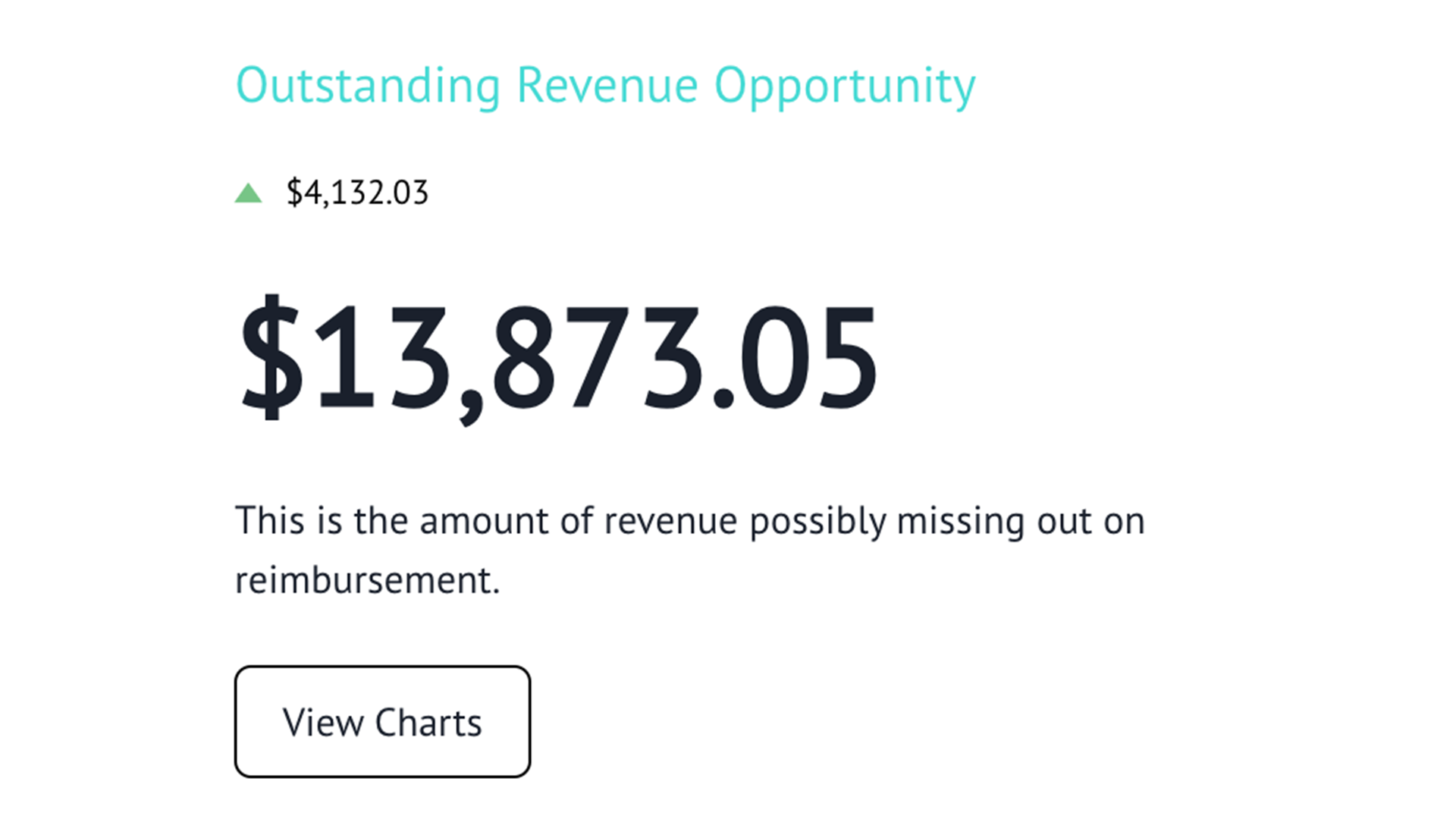
Task: Select the revenue increase row at the top
Action: [334, 194]
